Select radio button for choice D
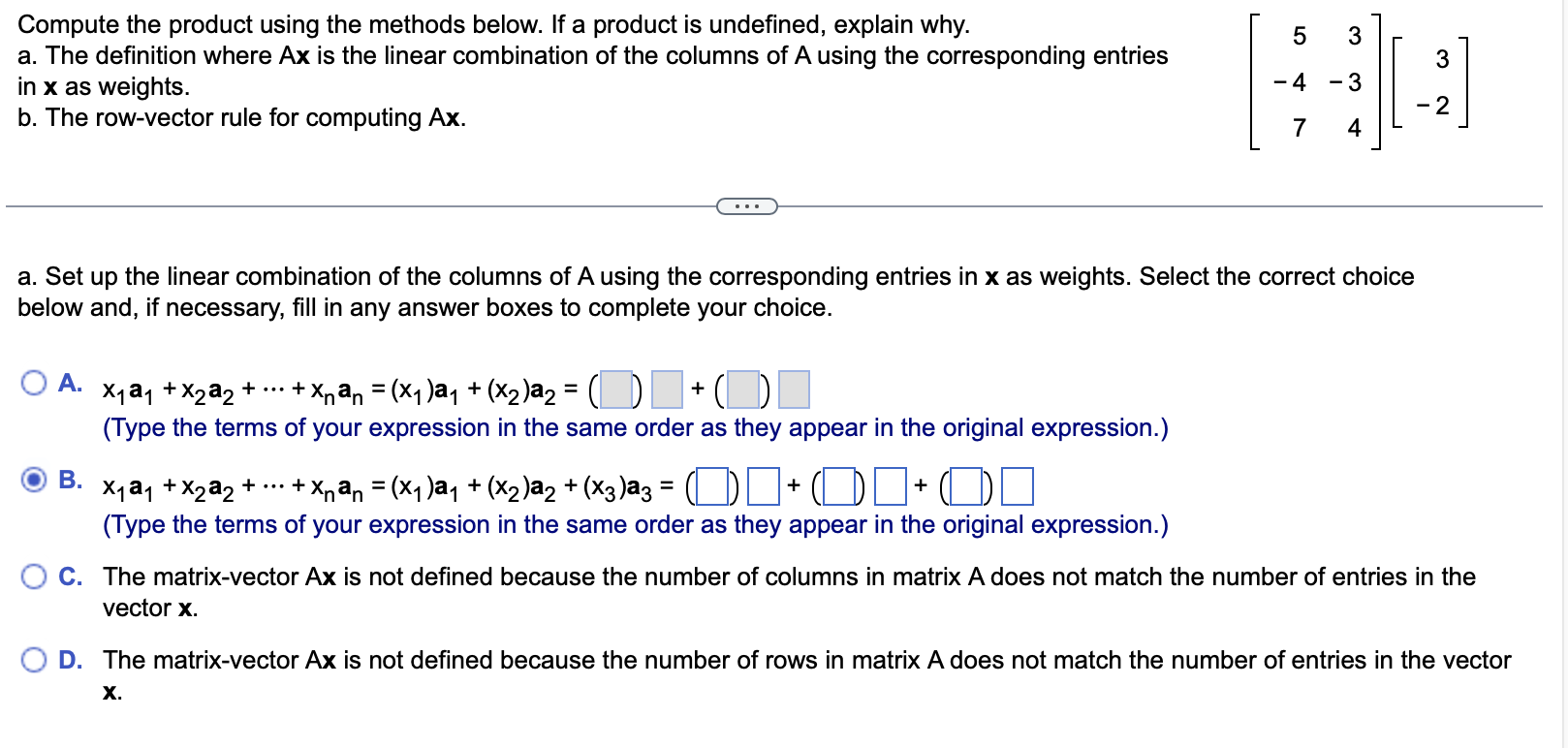The width and height of the screenshot is (1568, 748). pyautogui.click(x=36, y=660)
